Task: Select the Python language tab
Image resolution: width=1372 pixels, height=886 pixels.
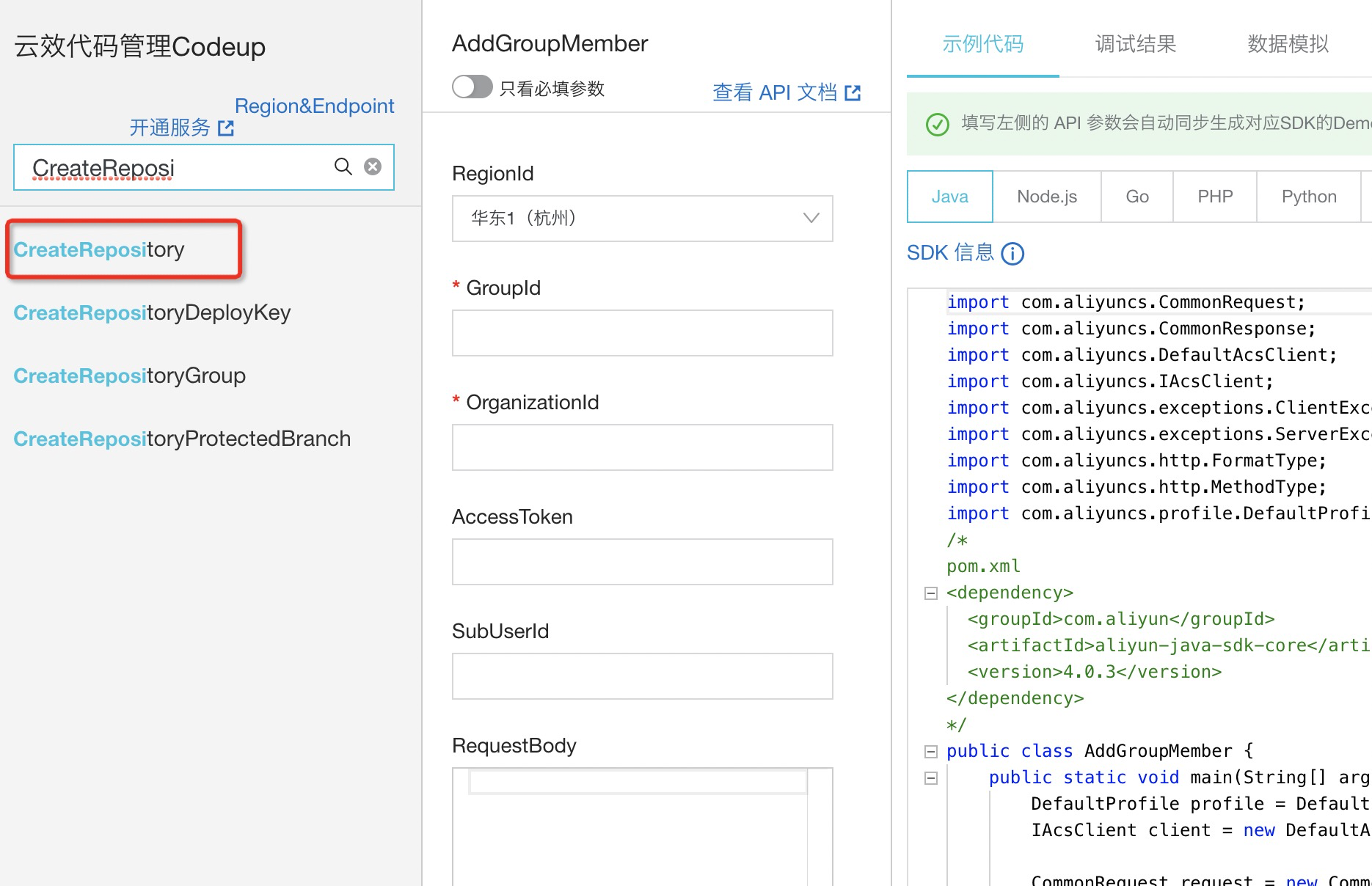Action: point(1309,197)
